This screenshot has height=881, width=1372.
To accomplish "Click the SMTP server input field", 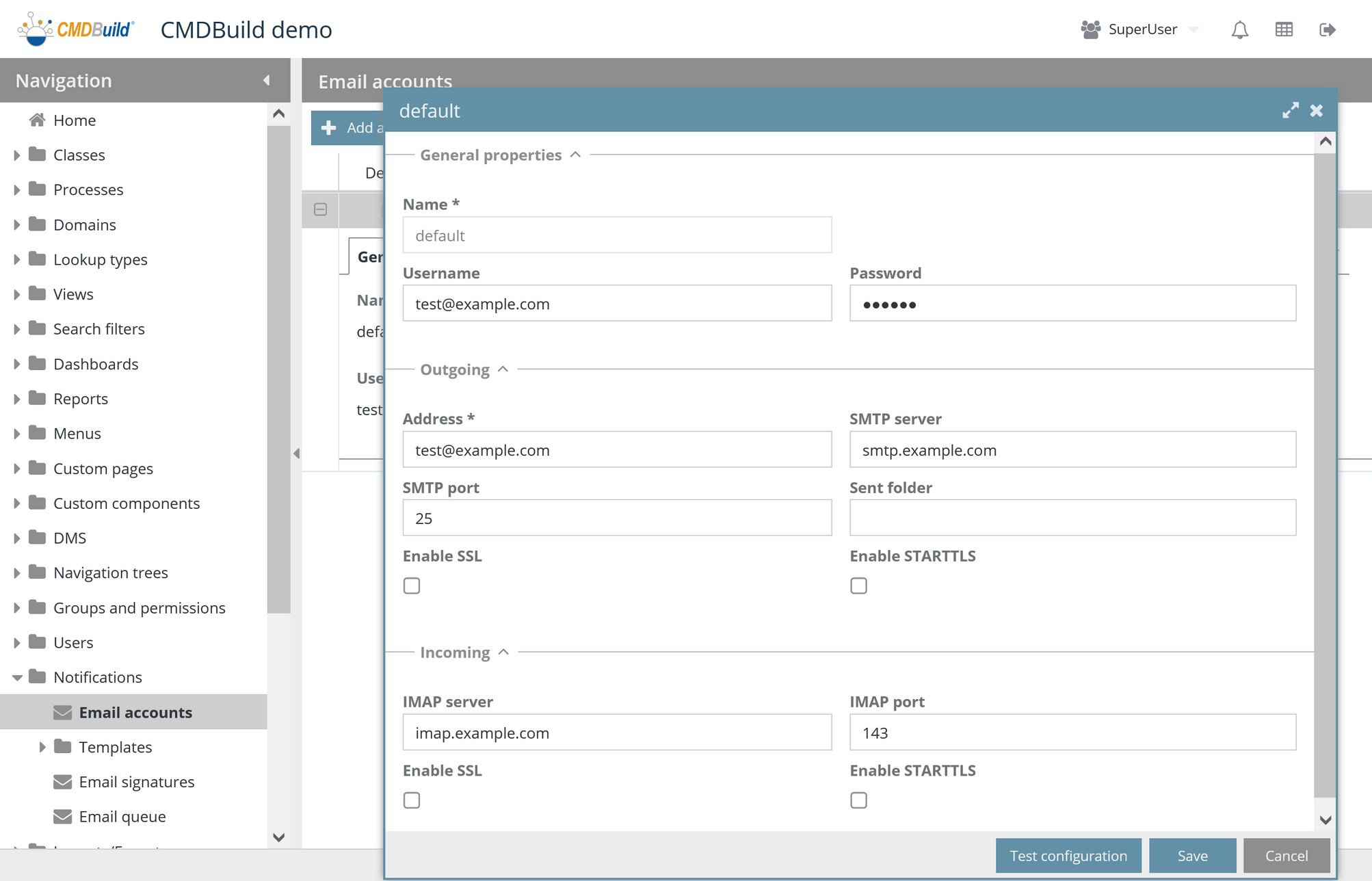I will [x=1072, y=450].
